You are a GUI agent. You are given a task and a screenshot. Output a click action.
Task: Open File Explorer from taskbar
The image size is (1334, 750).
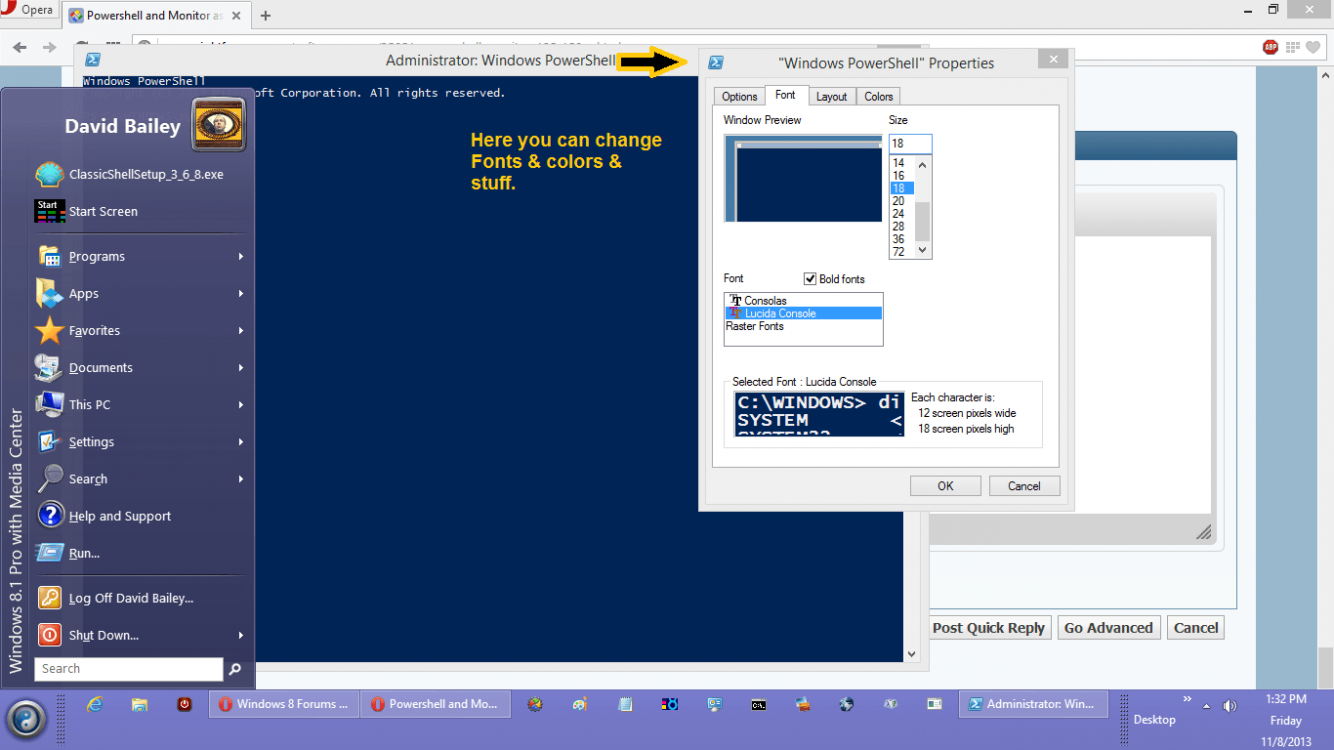click(140, 704)
